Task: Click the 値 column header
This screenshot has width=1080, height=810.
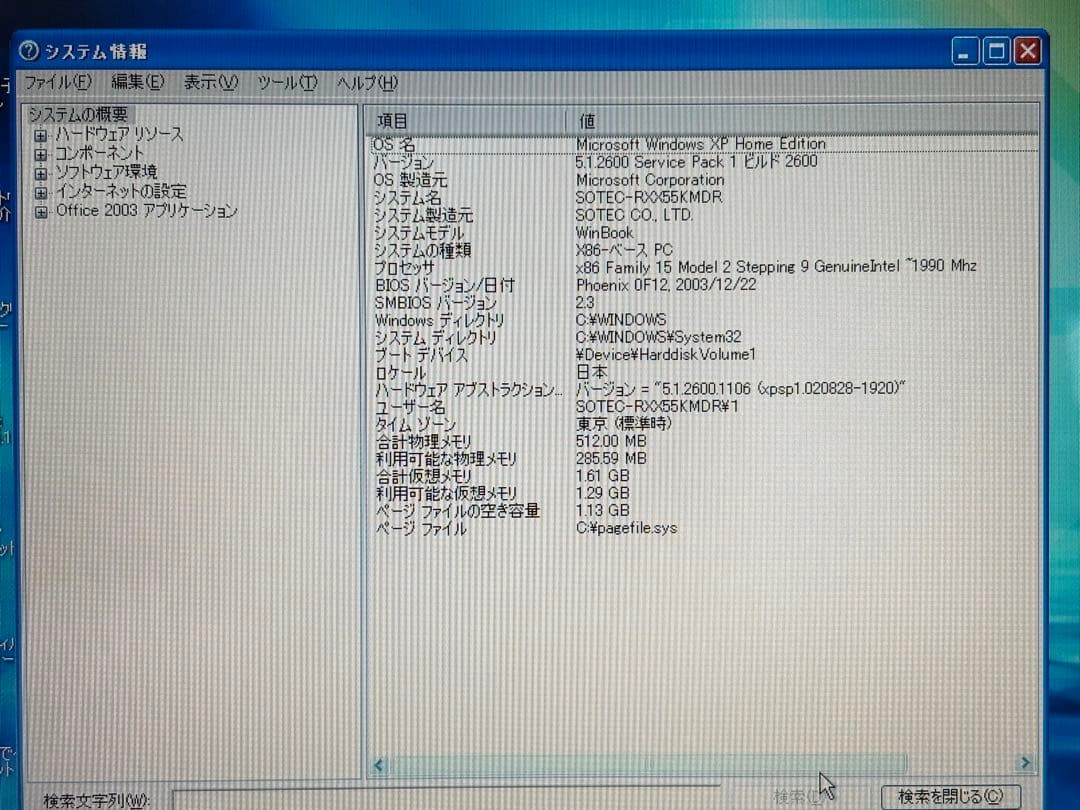Action: point(802,121)
